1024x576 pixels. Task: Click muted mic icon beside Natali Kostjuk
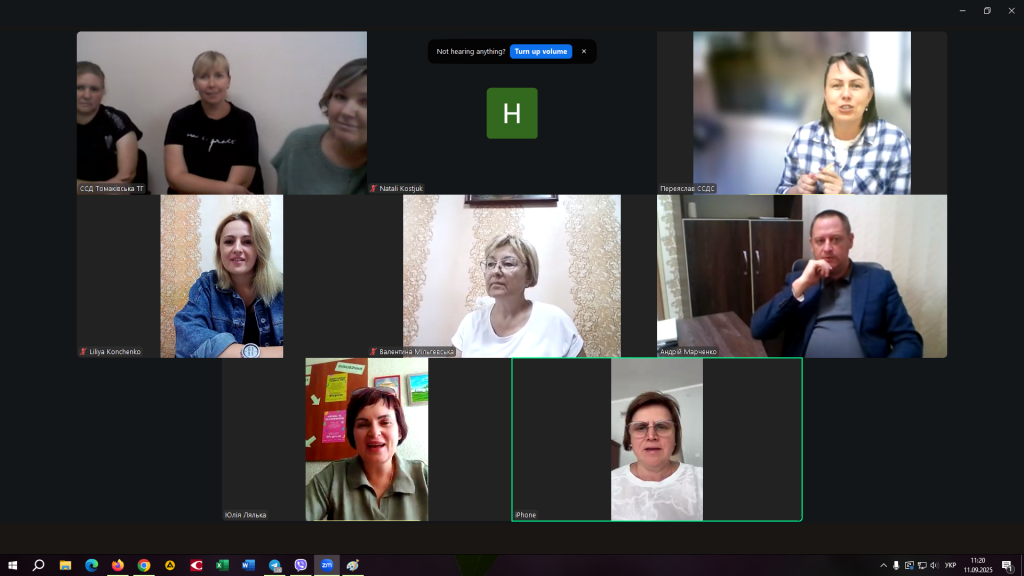(x=374, y=188)
